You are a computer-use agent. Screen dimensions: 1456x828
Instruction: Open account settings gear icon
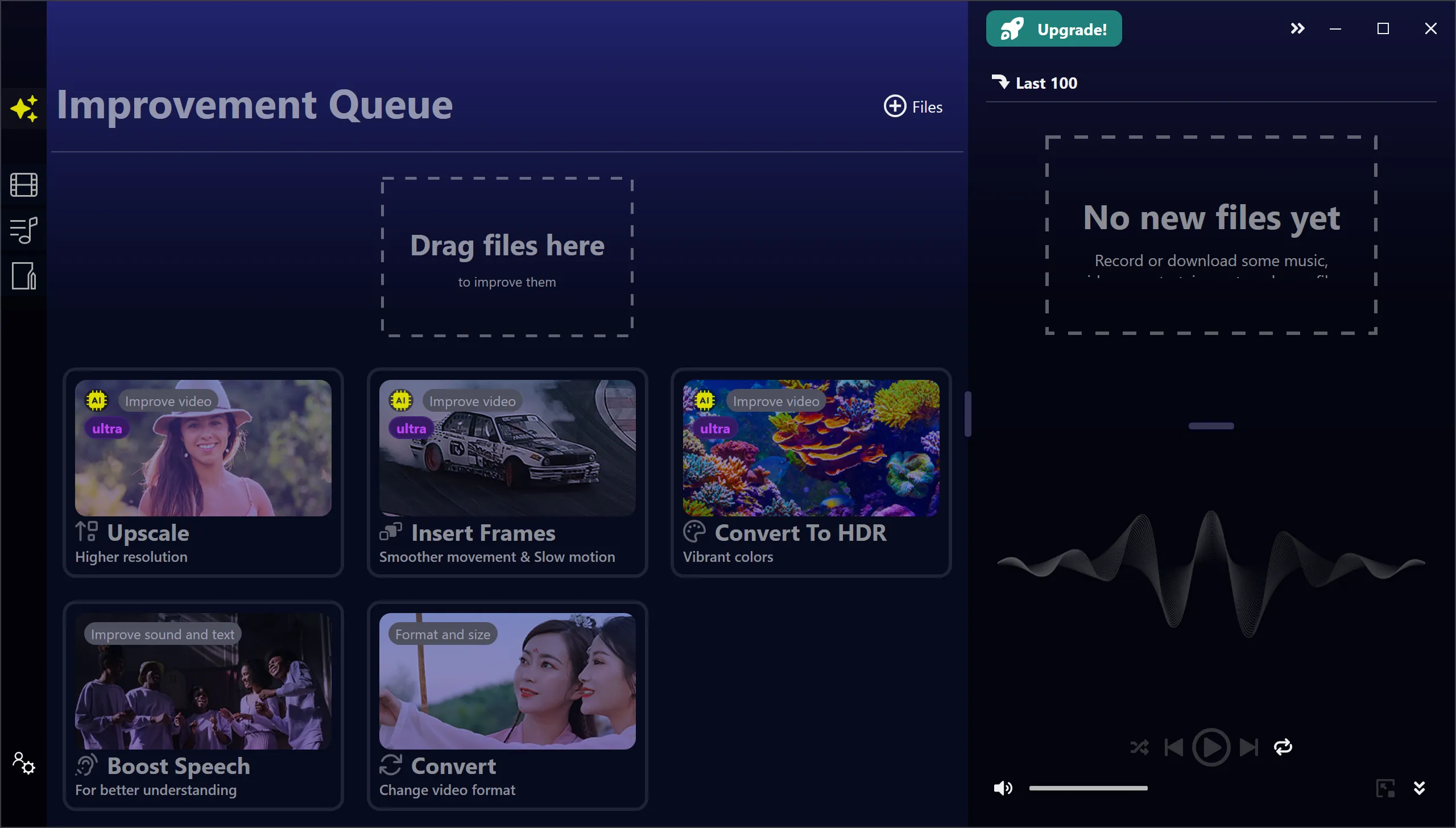(x=24, y=763)
